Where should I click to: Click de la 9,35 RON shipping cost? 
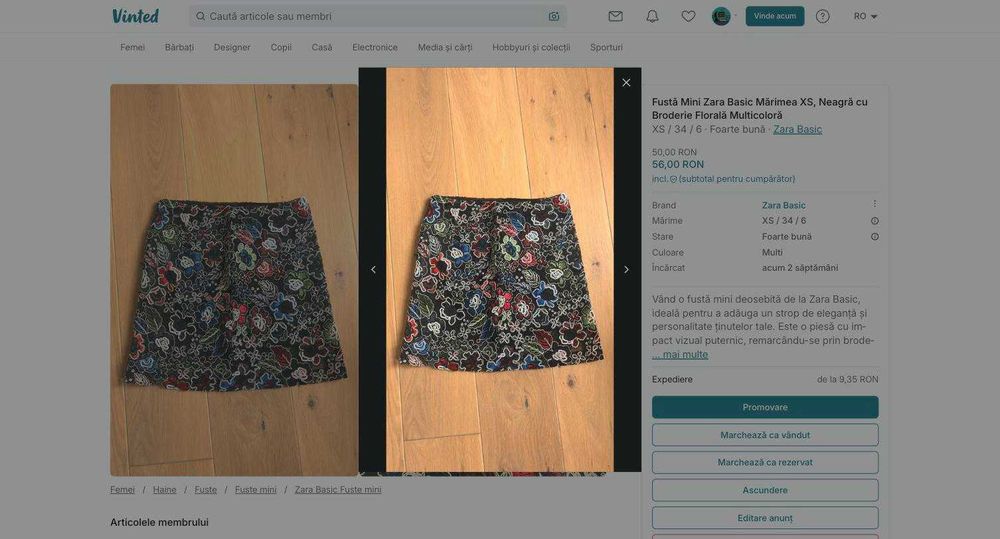click(848, 380)
